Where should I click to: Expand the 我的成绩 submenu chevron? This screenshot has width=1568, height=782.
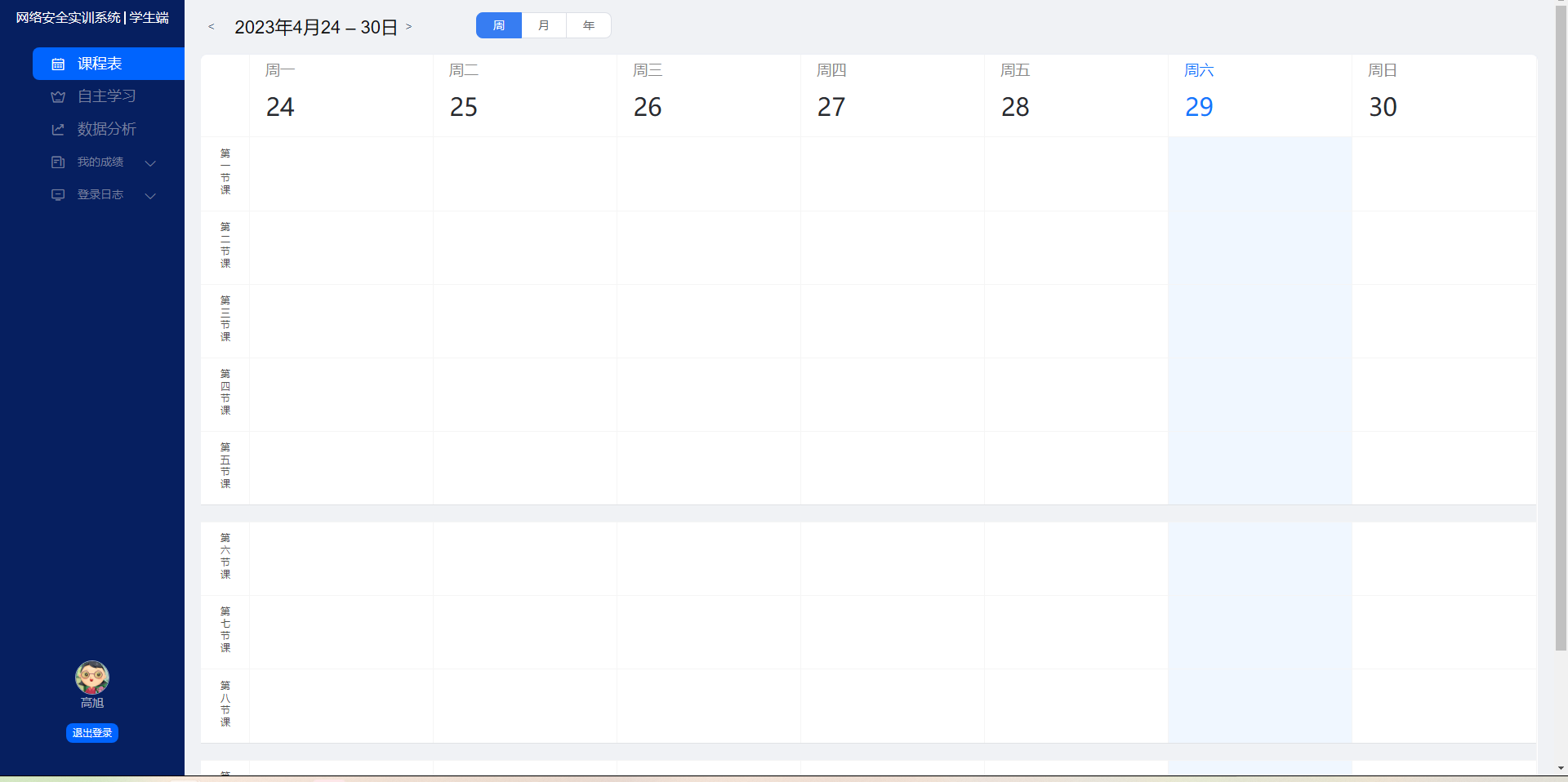point(150,163)
